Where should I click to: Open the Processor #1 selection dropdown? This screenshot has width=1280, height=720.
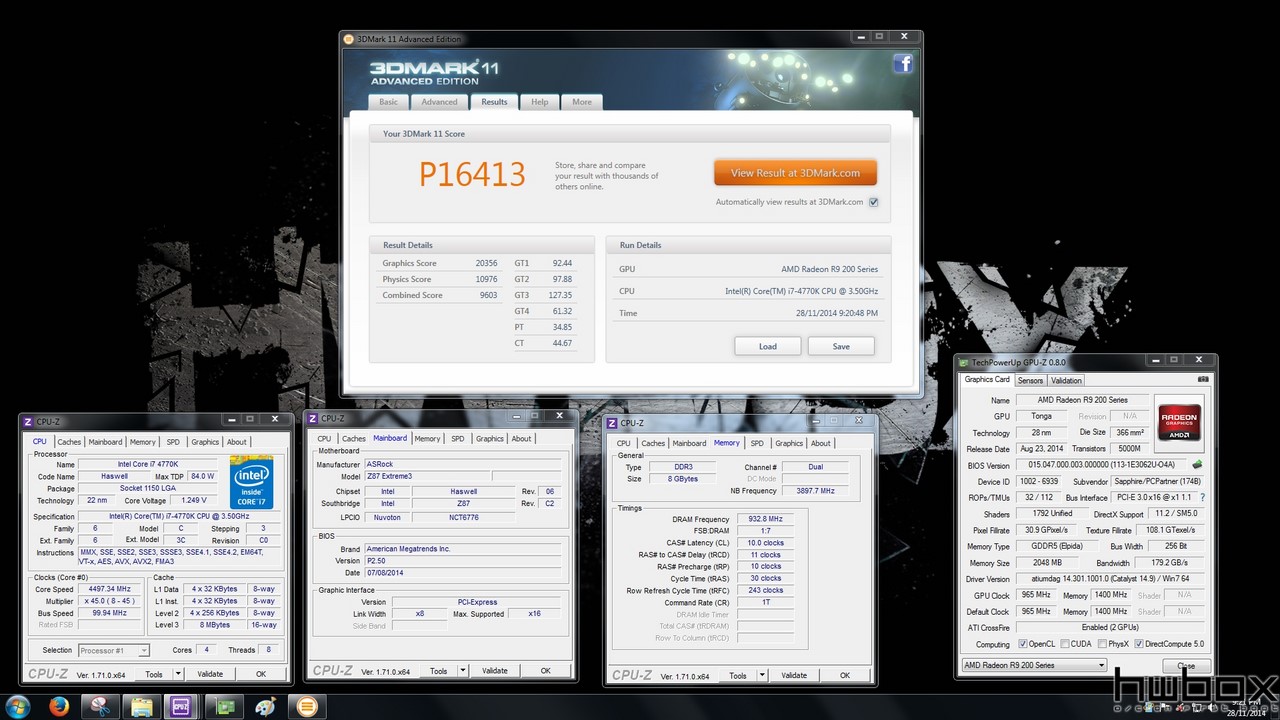point(113,650)
